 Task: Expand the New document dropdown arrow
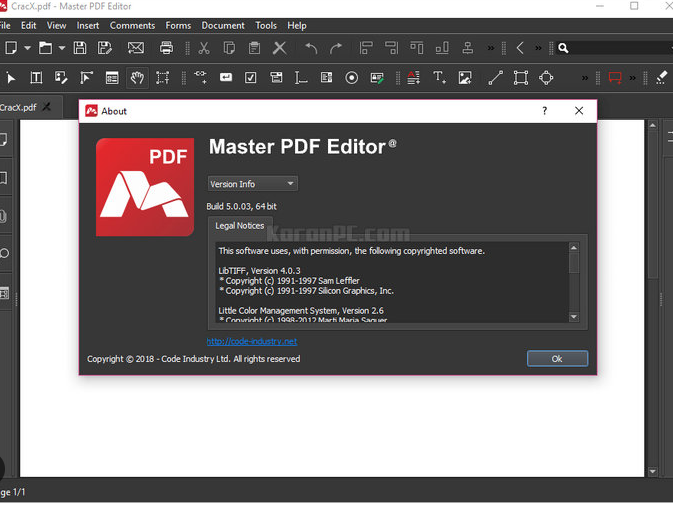27,48
